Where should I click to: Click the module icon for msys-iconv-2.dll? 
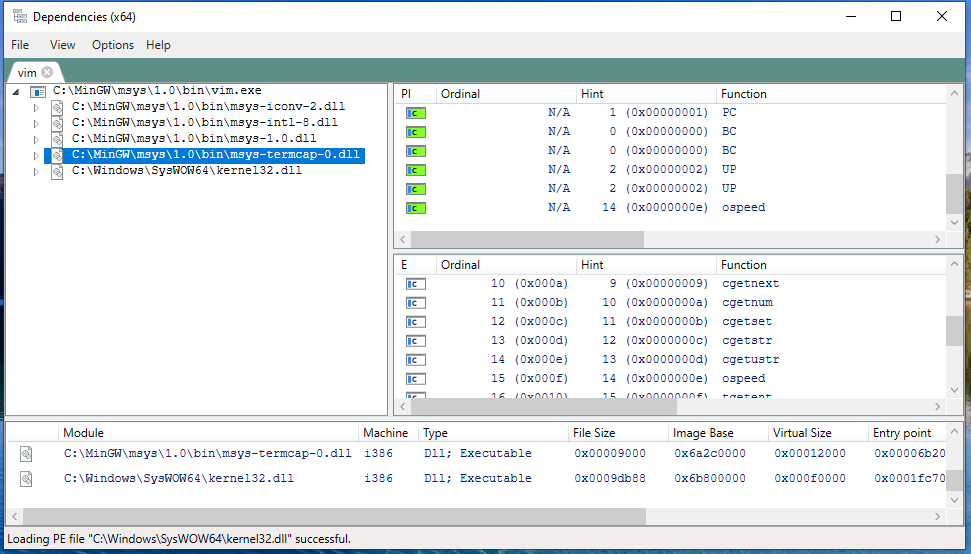coord(57,107)
